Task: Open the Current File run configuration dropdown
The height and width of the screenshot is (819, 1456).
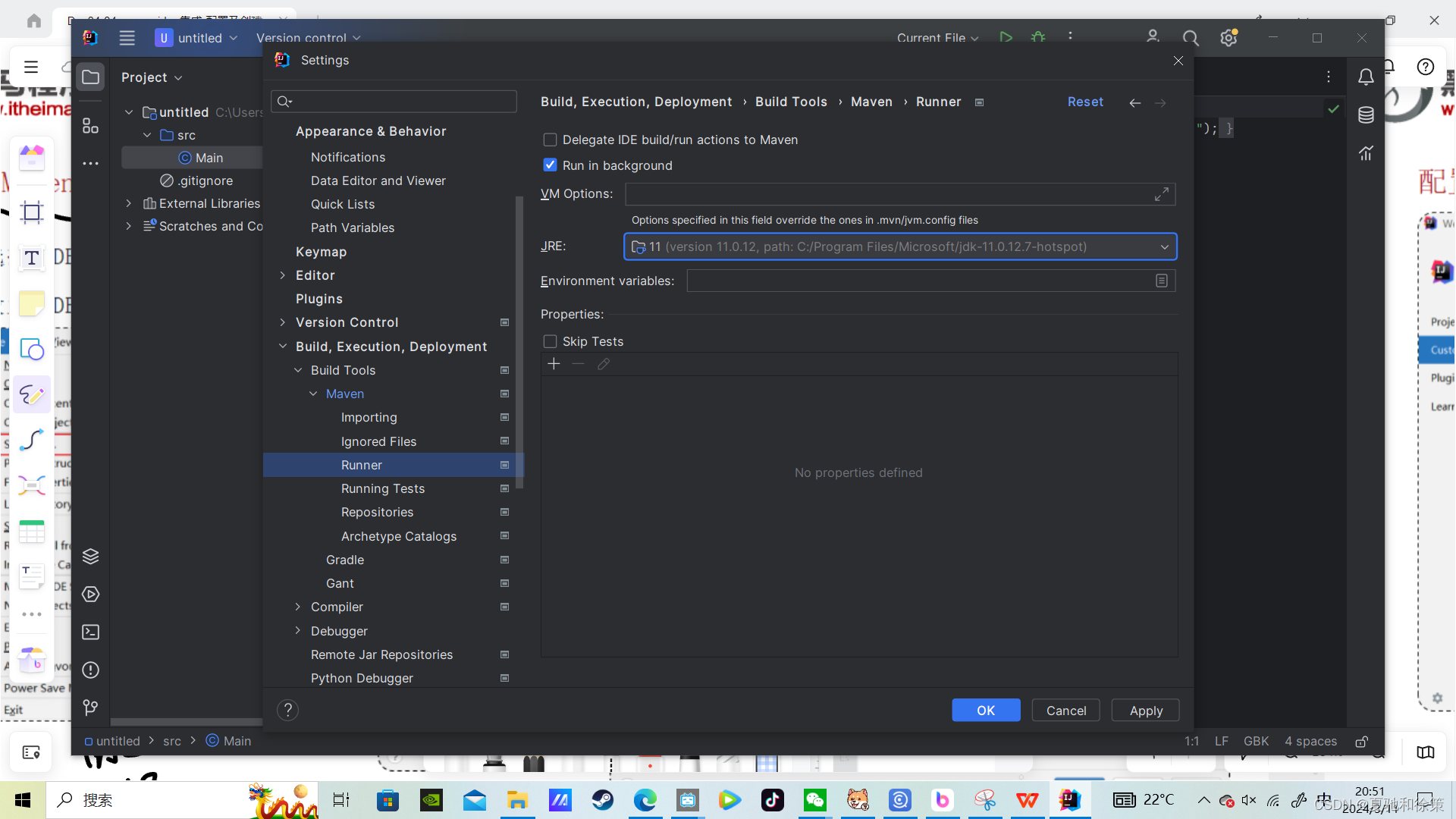Action: (937, 38)
